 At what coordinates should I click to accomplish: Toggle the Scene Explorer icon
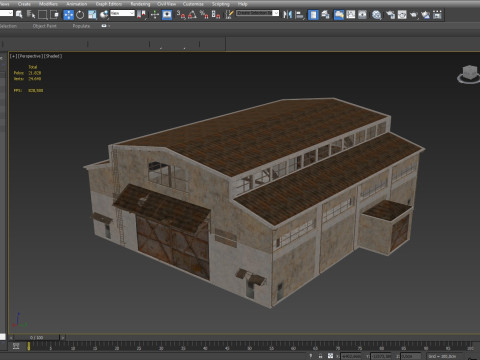(313, 15)
